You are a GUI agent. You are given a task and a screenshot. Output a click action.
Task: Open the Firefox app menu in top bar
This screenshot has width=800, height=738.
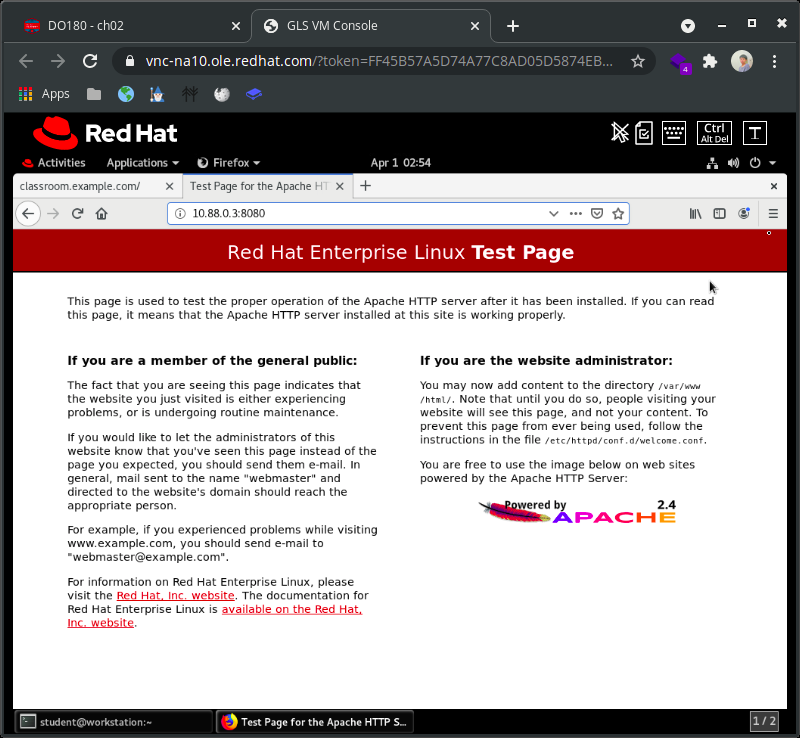229,163
